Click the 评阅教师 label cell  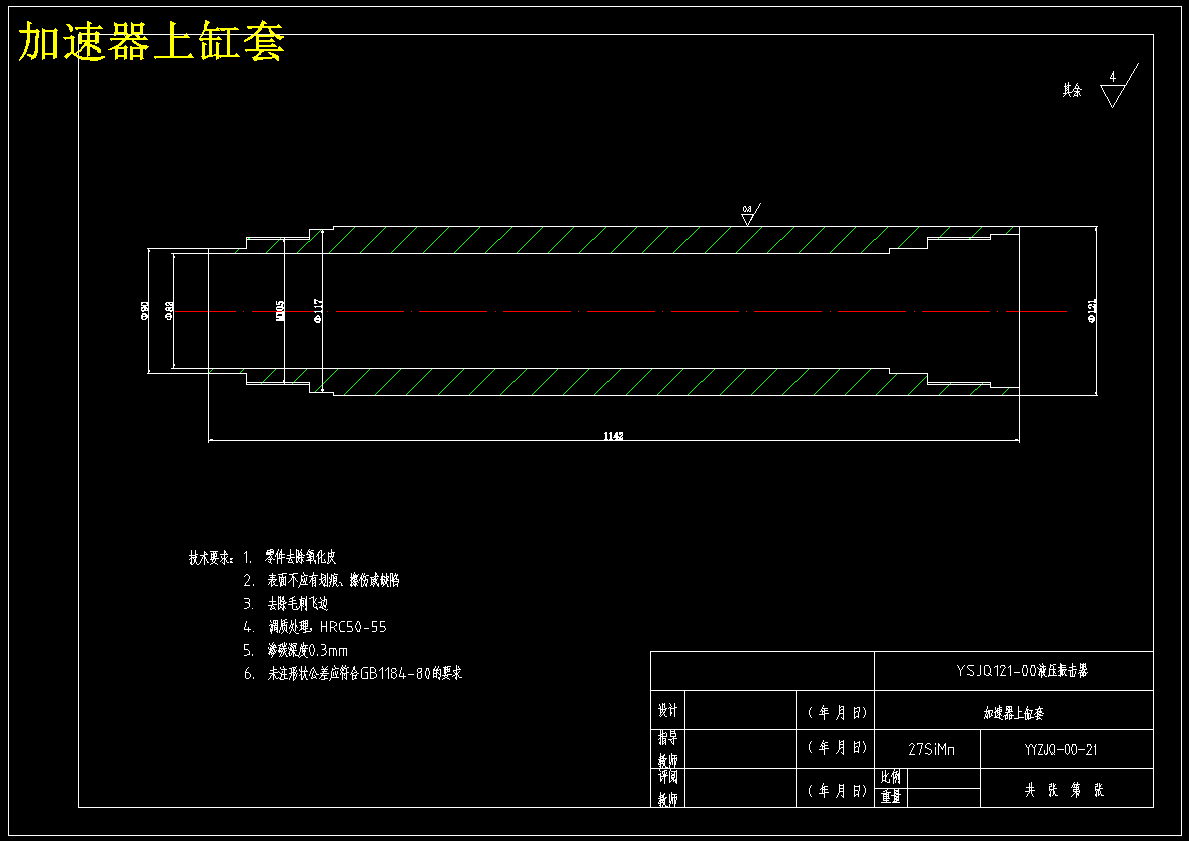pos(667,788)
